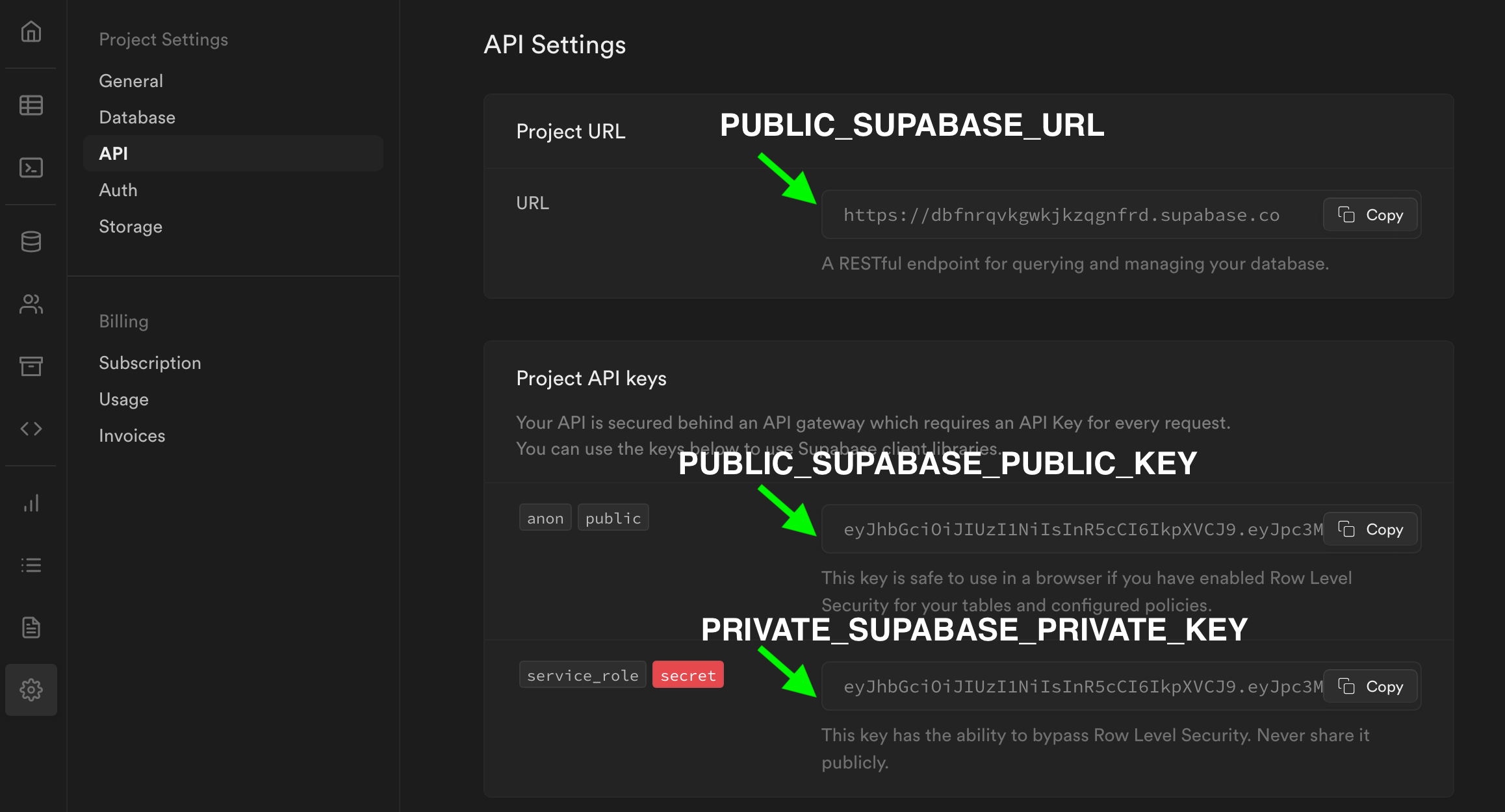Image resolution: width=1505 pixels, height=812 pixels.
Task: Select the Table Editor icon
Action: click(31, 104)
